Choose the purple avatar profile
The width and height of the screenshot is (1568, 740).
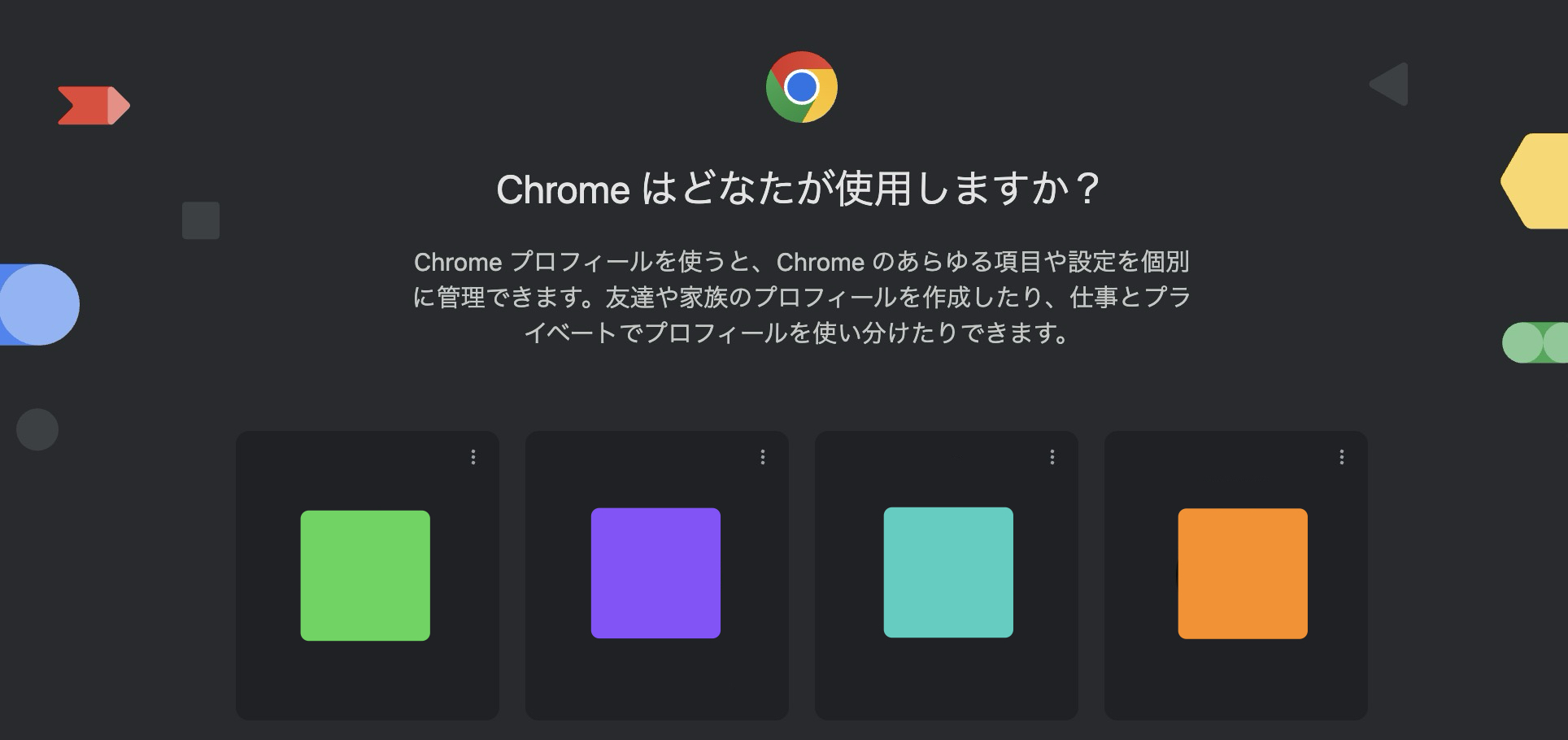656,573
